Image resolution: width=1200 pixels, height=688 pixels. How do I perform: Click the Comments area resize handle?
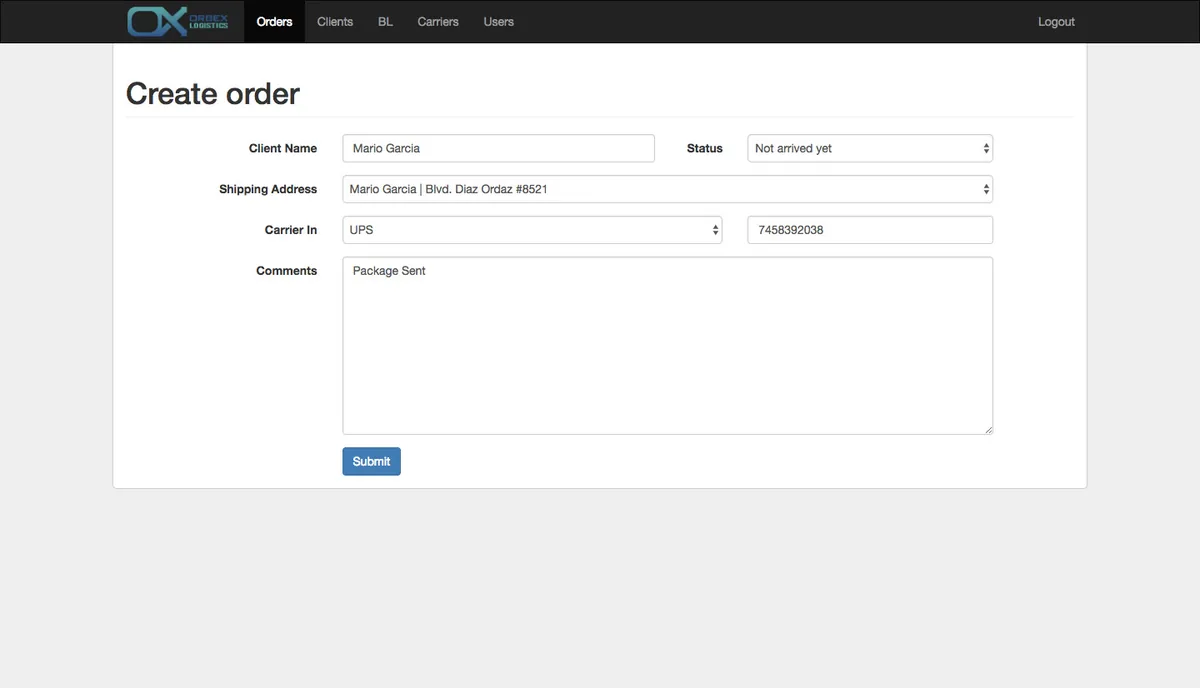click(x=987, y=429)
